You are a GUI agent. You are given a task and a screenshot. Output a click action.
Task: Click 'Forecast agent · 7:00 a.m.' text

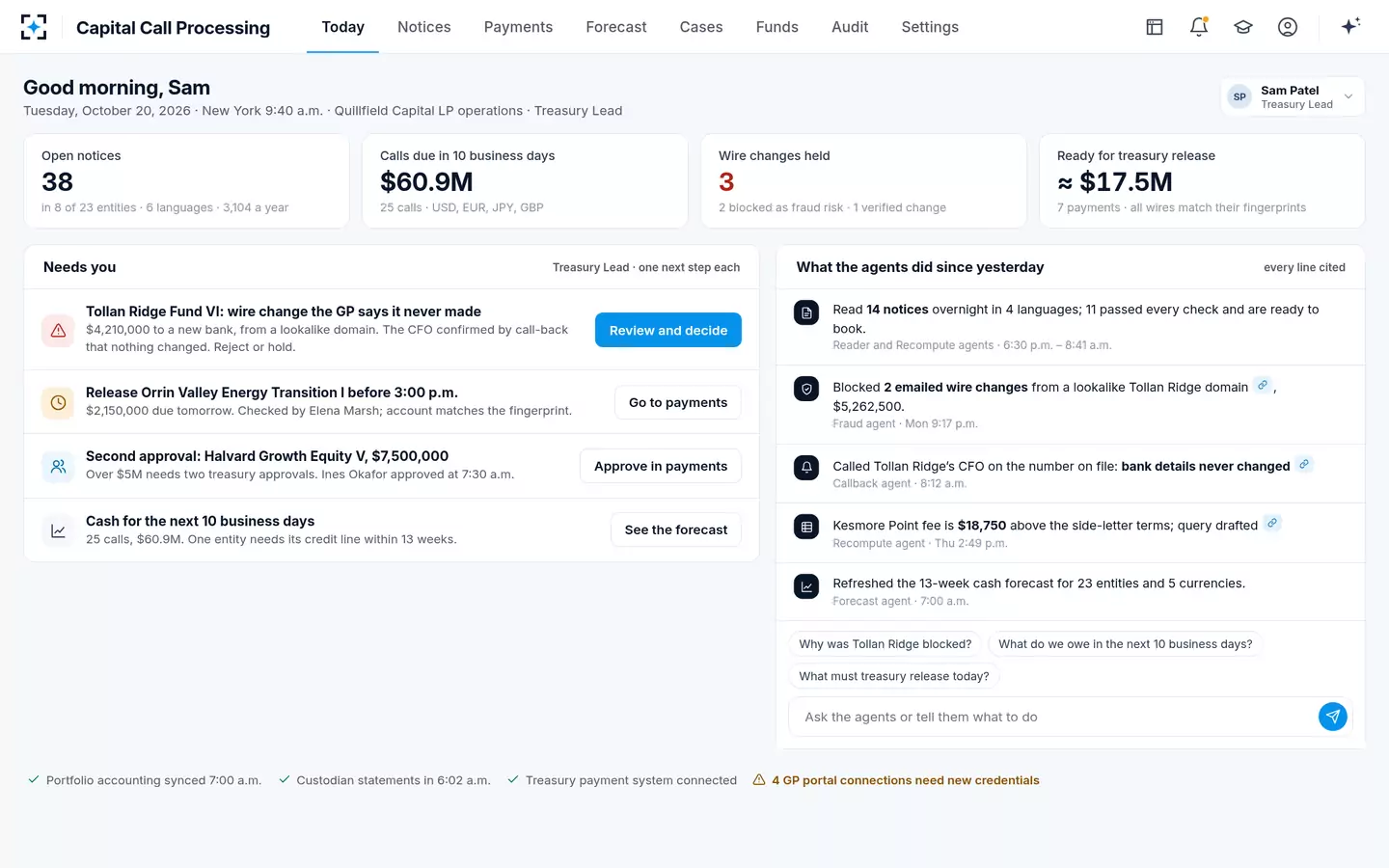[901, 601]
